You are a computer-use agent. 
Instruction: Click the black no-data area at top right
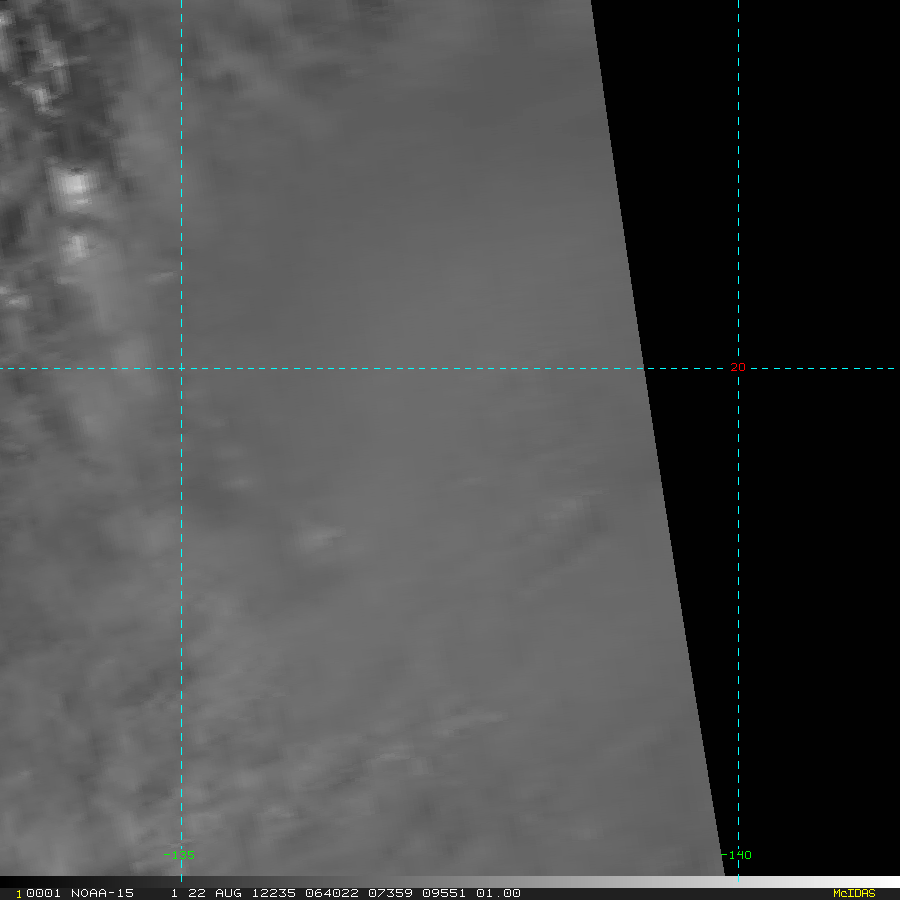point(800,150)
